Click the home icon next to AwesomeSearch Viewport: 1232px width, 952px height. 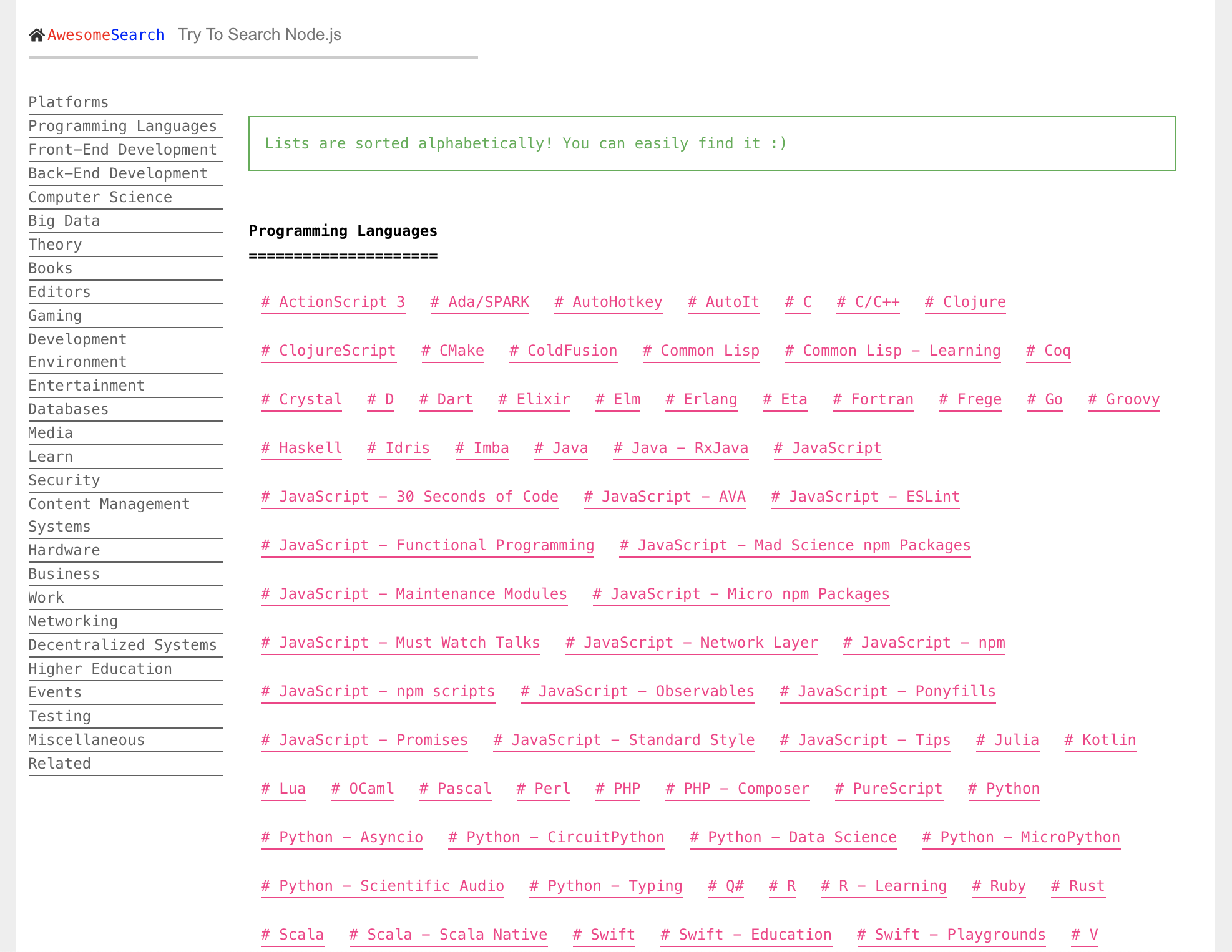[36, 34]
